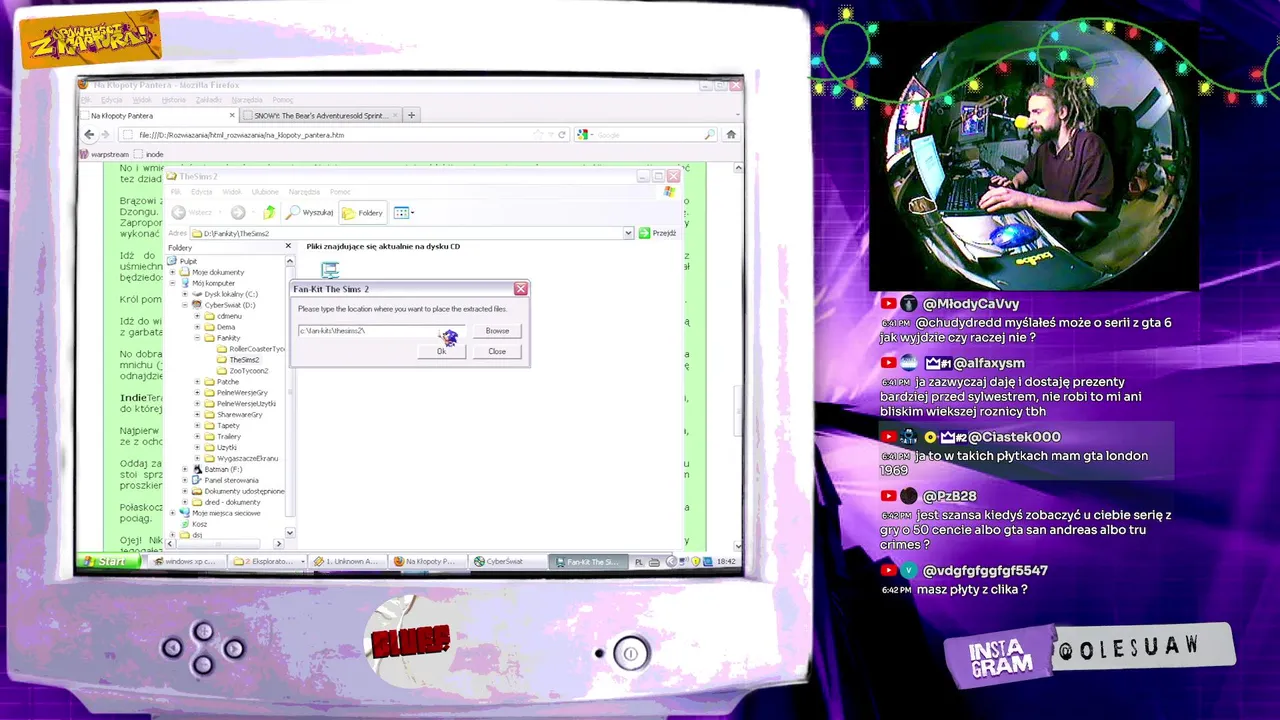Click the Back arrow icon in the TheSims2 explorer
The height and width of the screenshot is (720, 1280).
click(178, 212)
